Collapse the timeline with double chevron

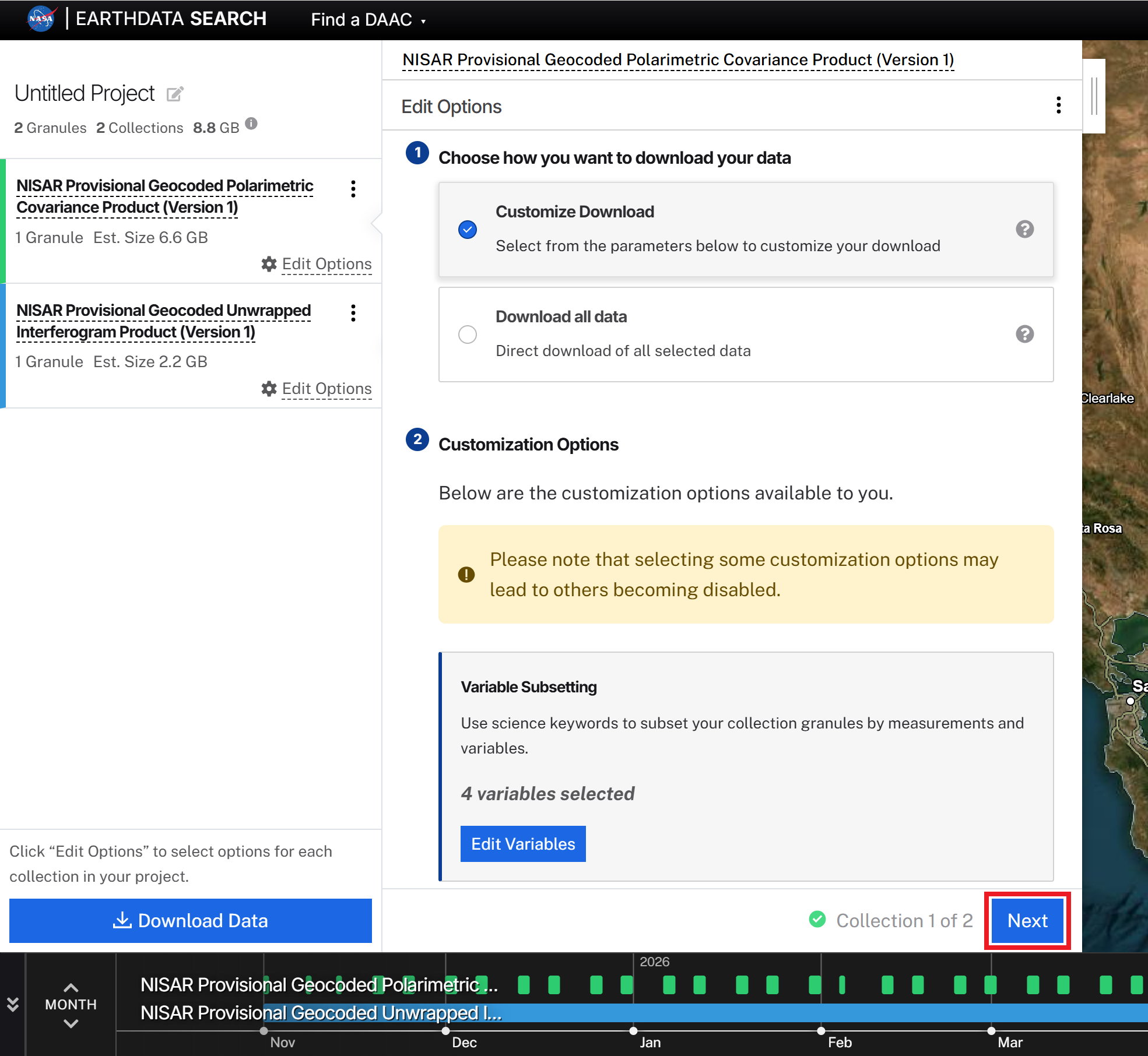(12, 1004)
